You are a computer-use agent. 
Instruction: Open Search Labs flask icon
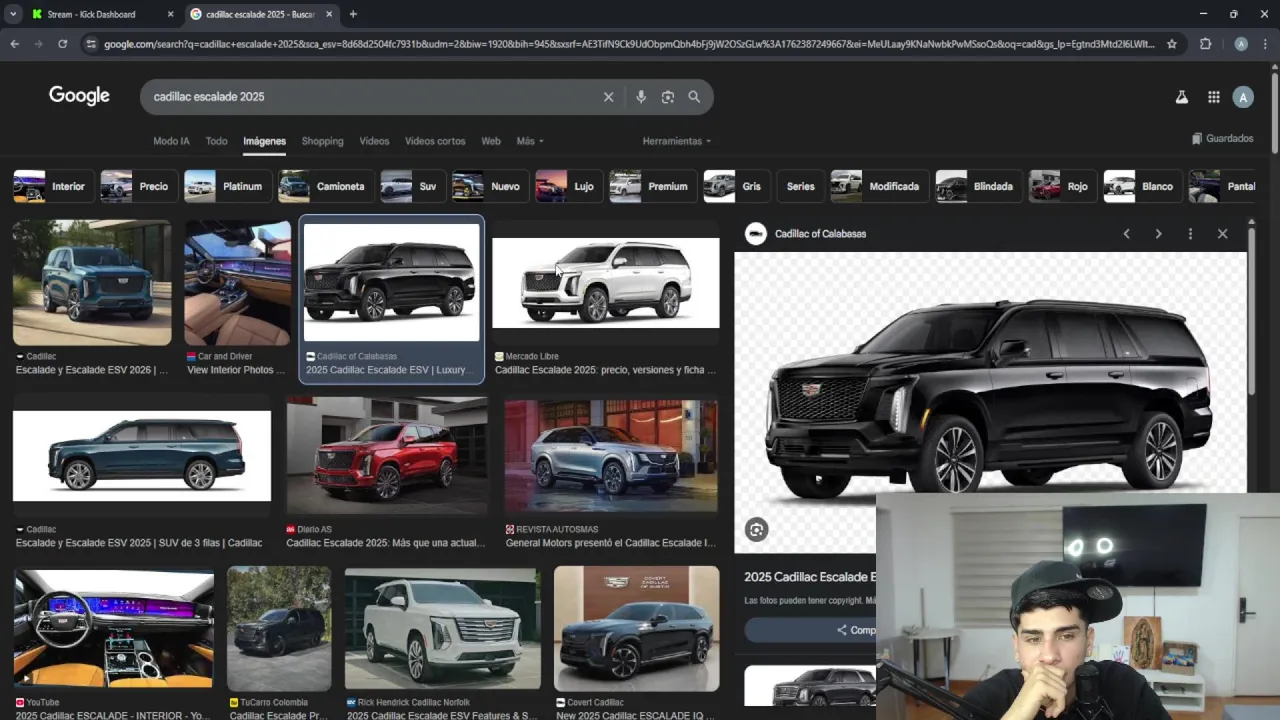(1181, 97)
